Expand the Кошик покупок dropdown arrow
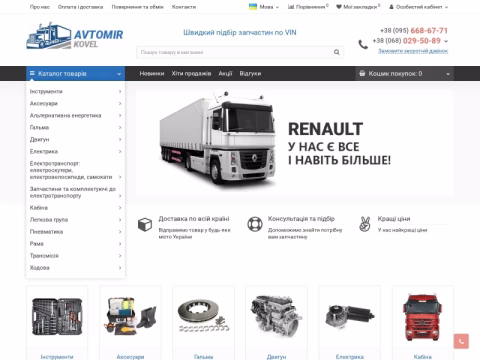This screenshot has width=480, height=360. coord(448,74)
